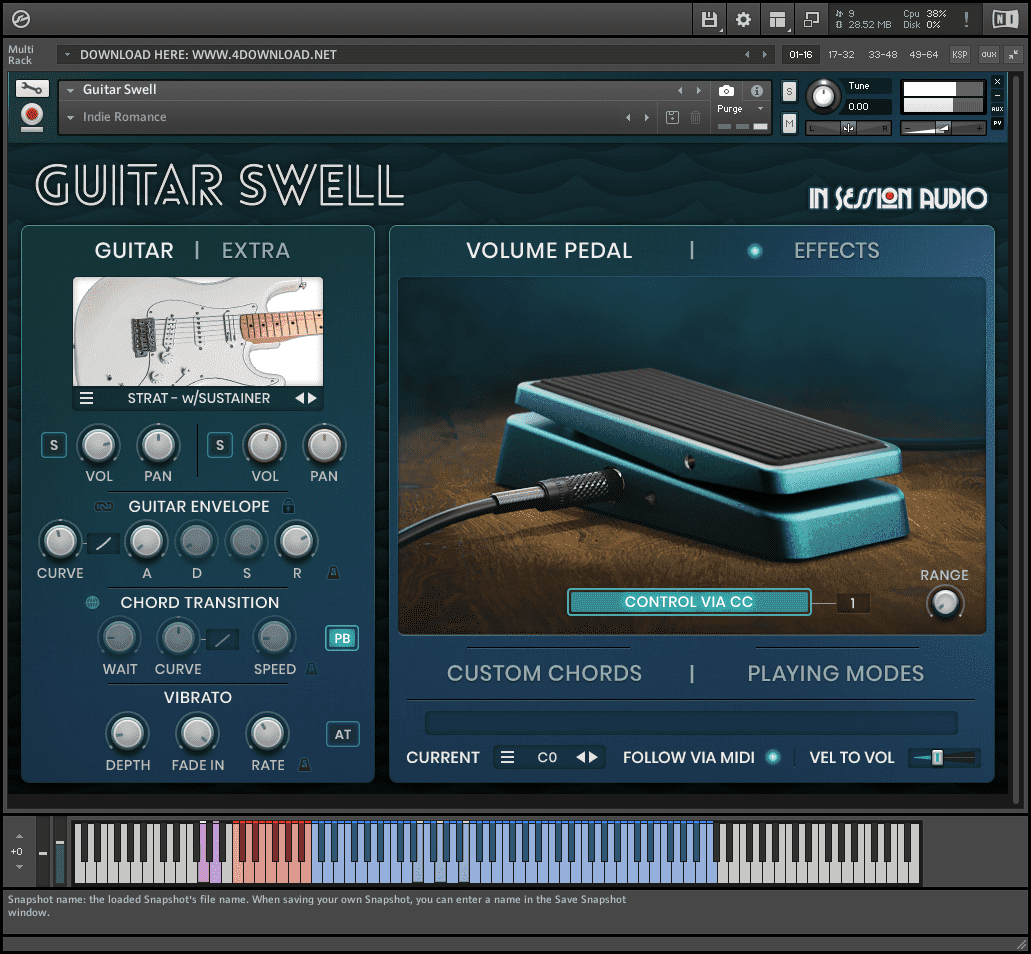The height and width of the screenshot is (954, 1031).
Task: Open the workspace layout icon in header
Action: coord(778,20)
